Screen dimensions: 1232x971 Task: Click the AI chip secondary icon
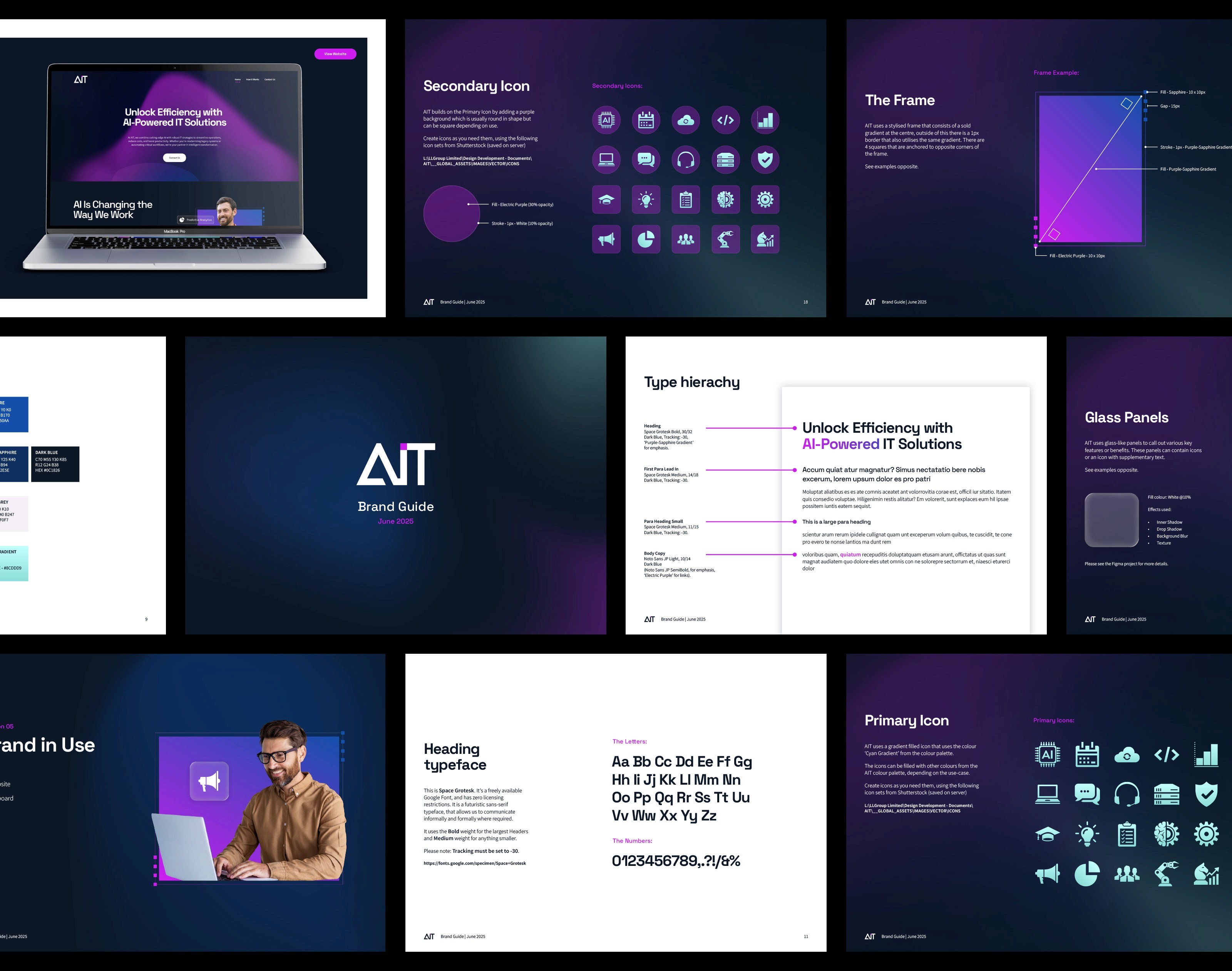[606, 120]
